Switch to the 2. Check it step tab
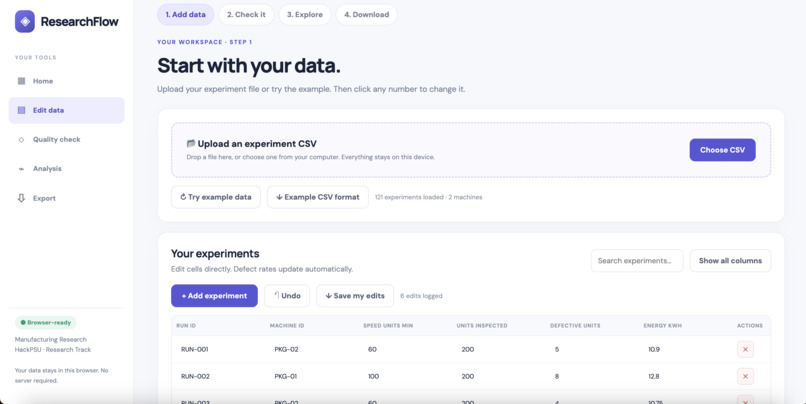Viewport: 806px width, 404px height. click(x=246, y=14)
